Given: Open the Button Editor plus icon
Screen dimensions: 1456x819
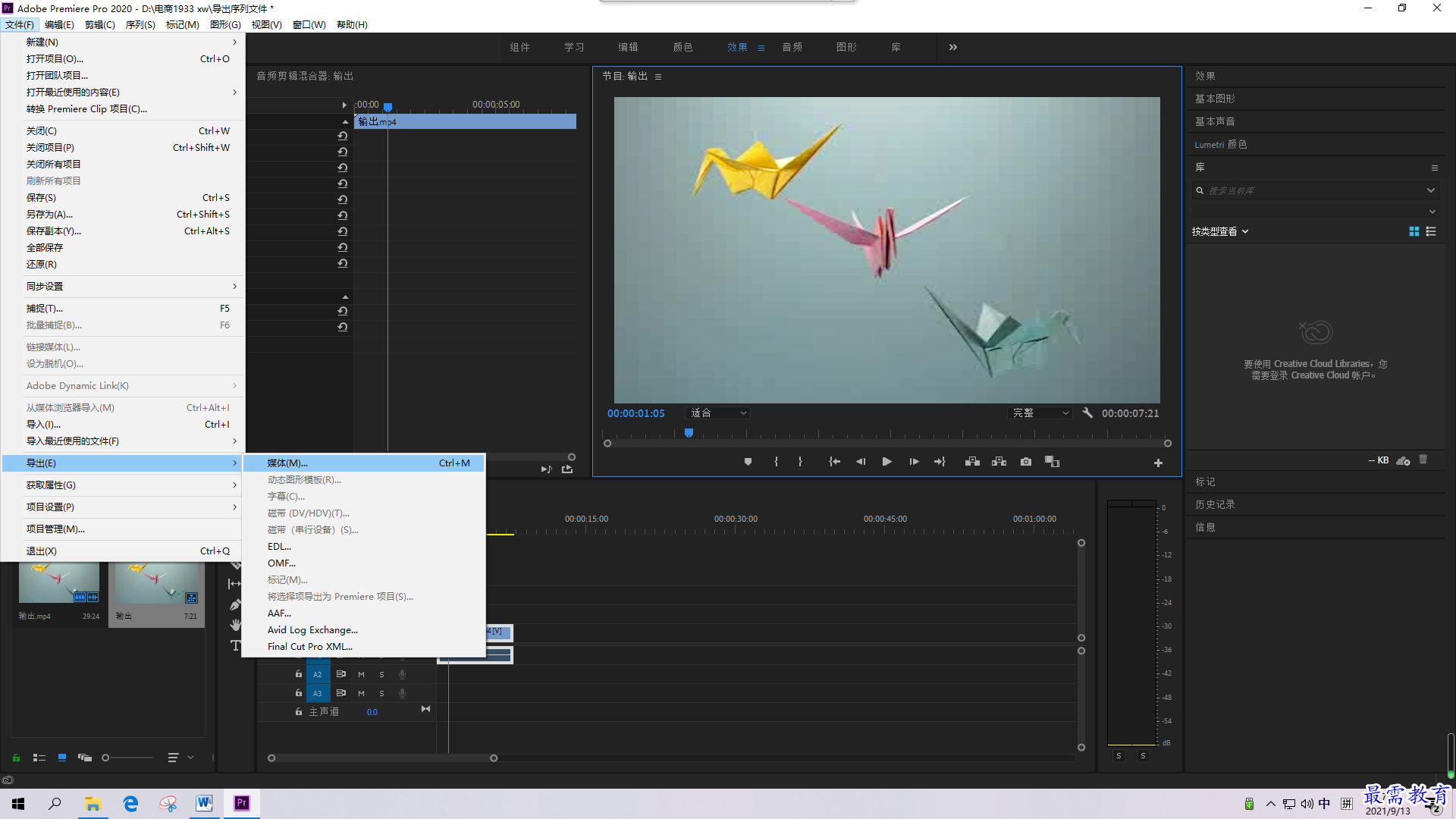Looking at the screenshot, I should (1158, 463).
